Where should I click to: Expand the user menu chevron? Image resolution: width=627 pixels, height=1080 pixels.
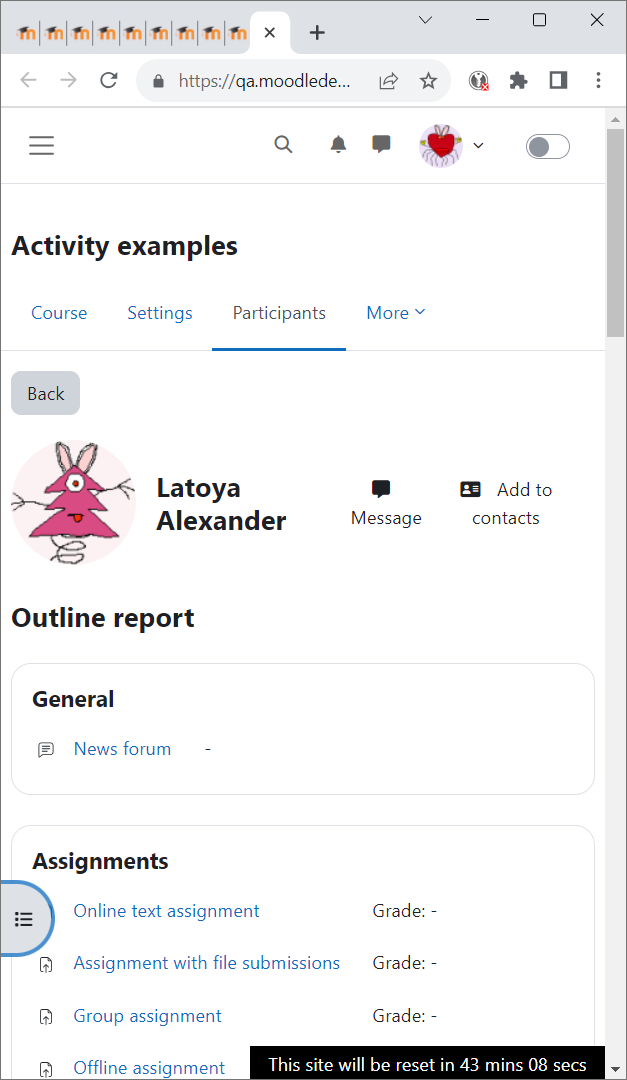[478, 145]
